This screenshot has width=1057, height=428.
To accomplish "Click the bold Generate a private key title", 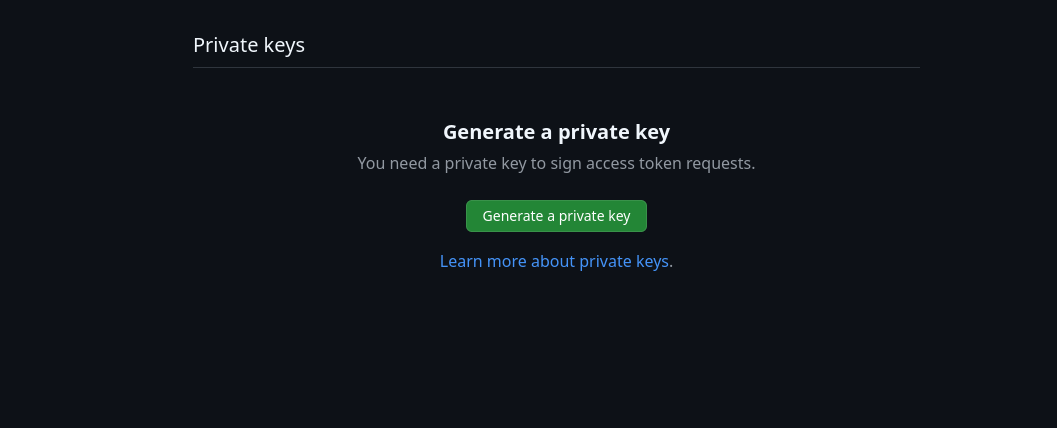I will (x=556, y=132).
